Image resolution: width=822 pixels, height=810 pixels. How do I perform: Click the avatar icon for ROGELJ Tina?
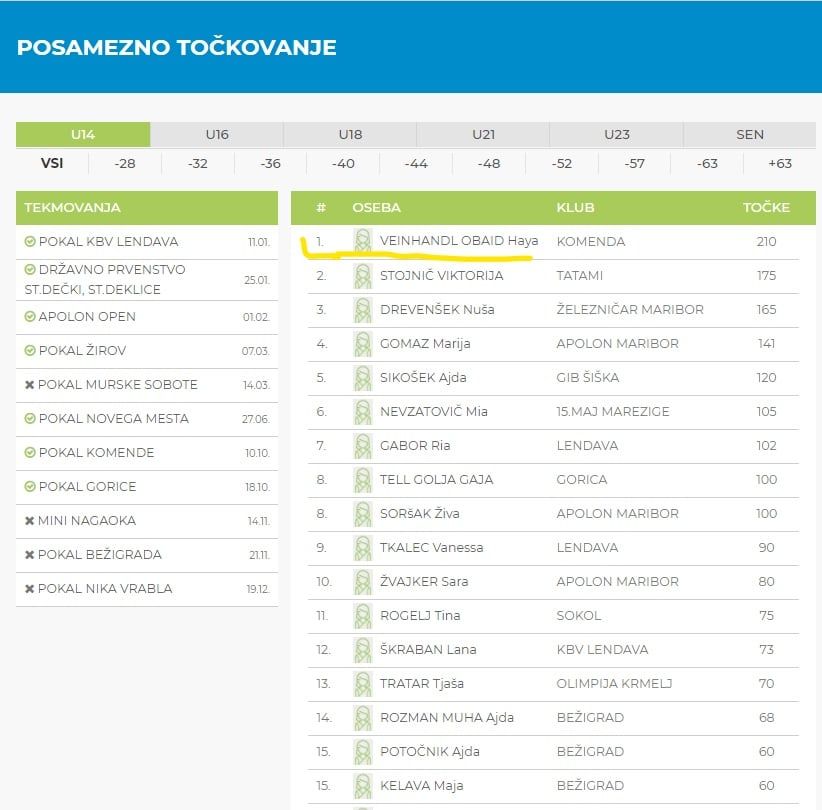[x=362, y=615]
